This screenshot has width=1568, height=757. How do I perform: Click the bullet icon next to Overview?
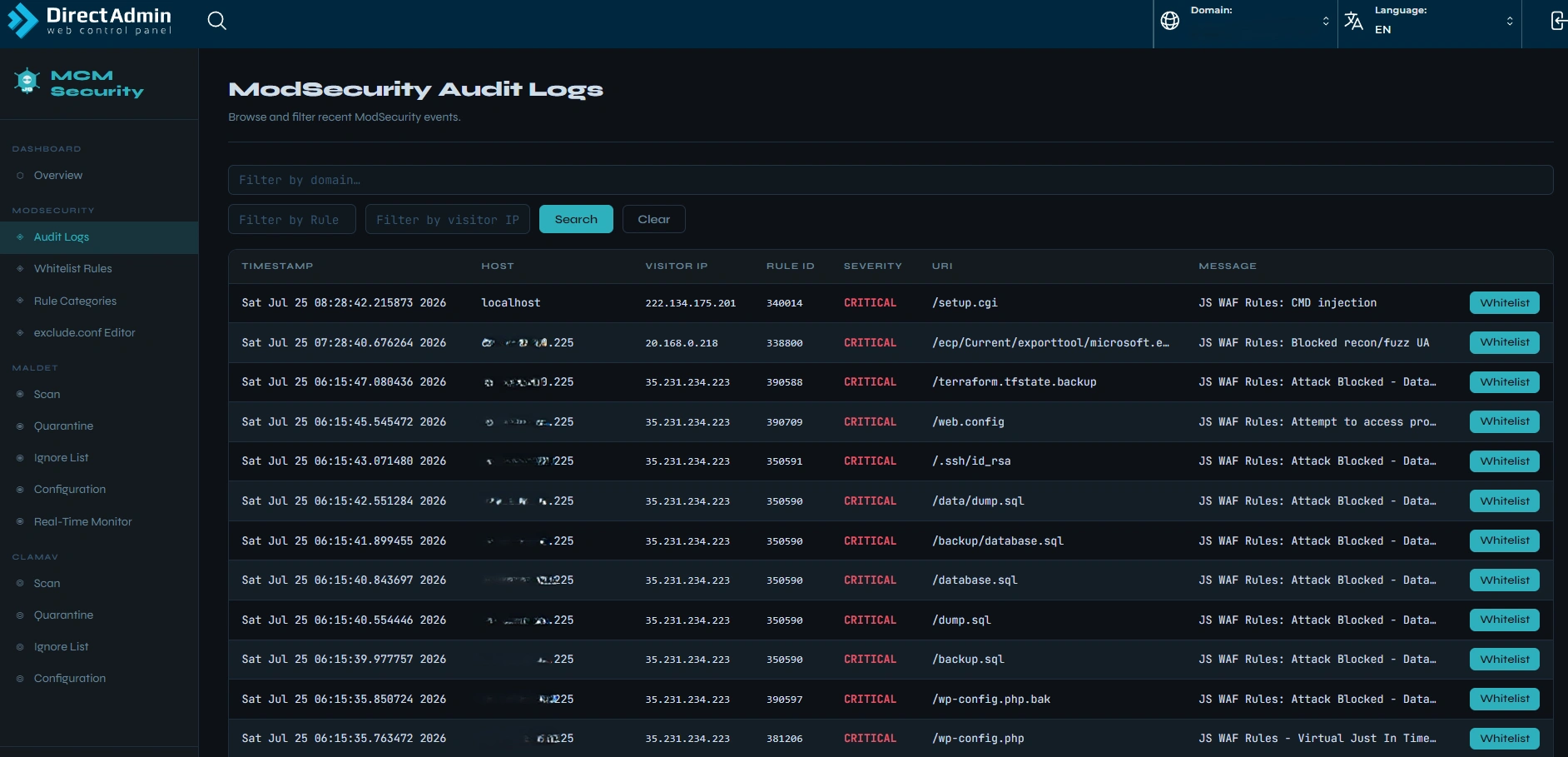(20, 176)
